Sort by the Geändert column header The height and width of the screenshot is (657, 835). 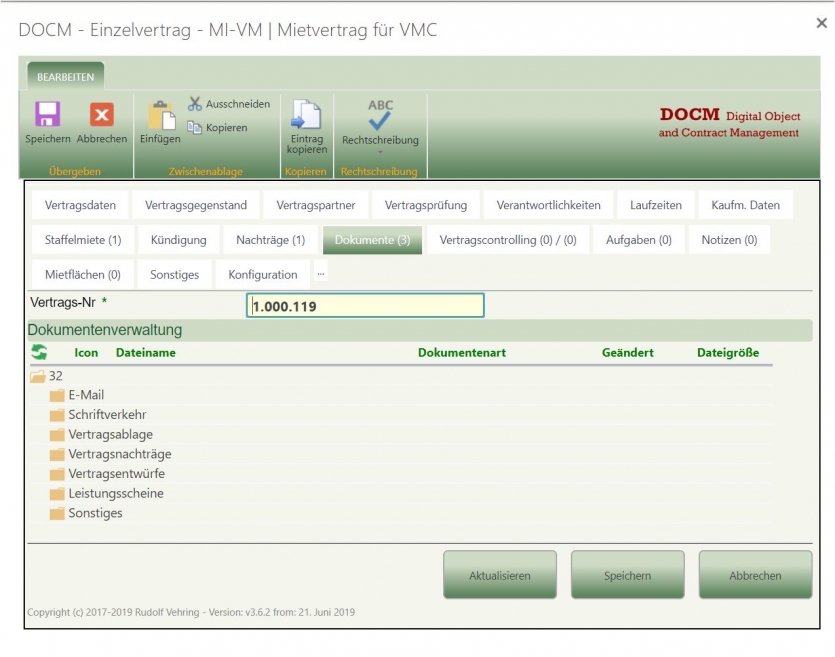click(627, 352)
